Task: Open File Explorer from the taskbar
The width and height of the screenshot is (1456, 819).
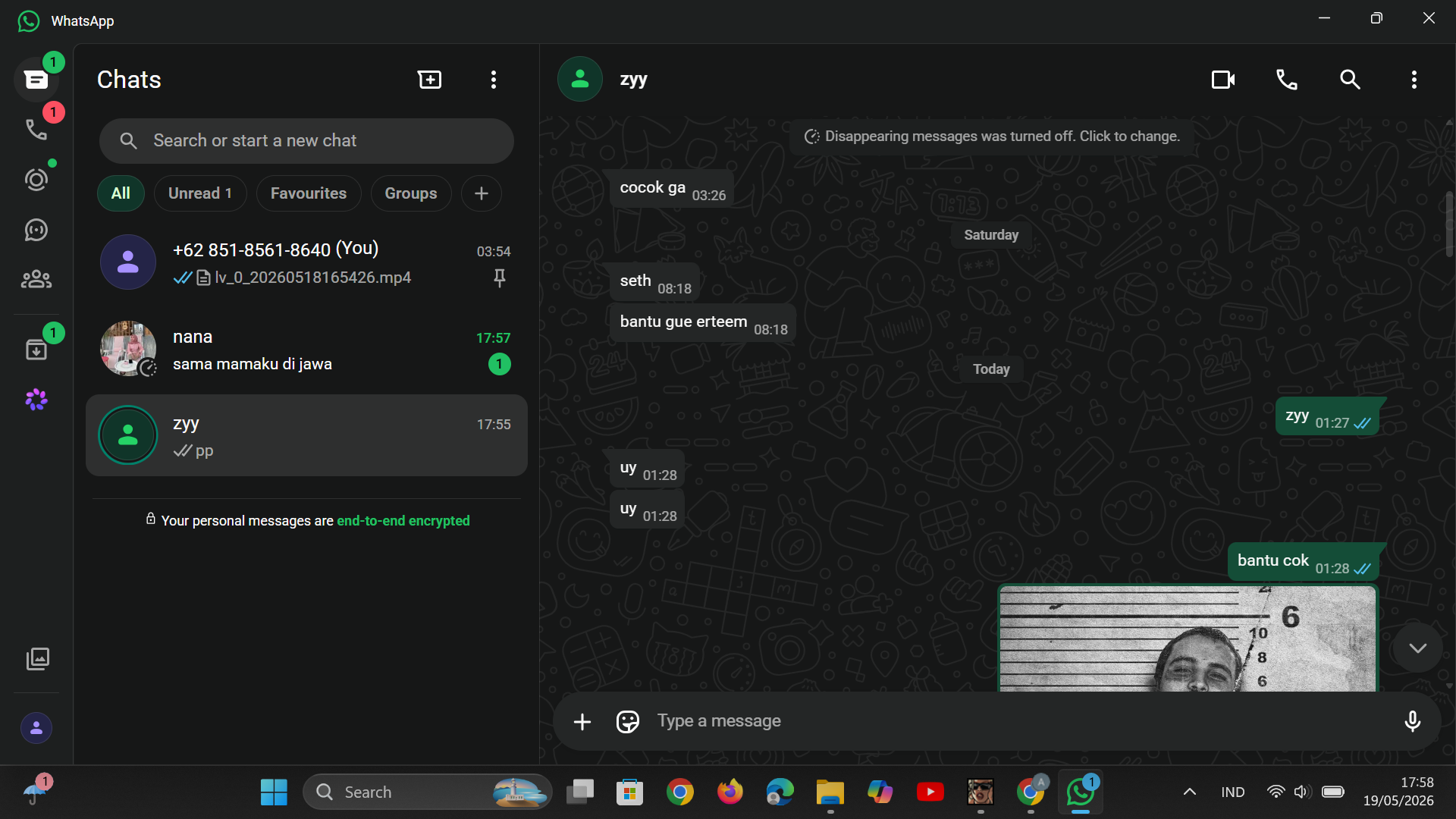Action: coord(830,792)
